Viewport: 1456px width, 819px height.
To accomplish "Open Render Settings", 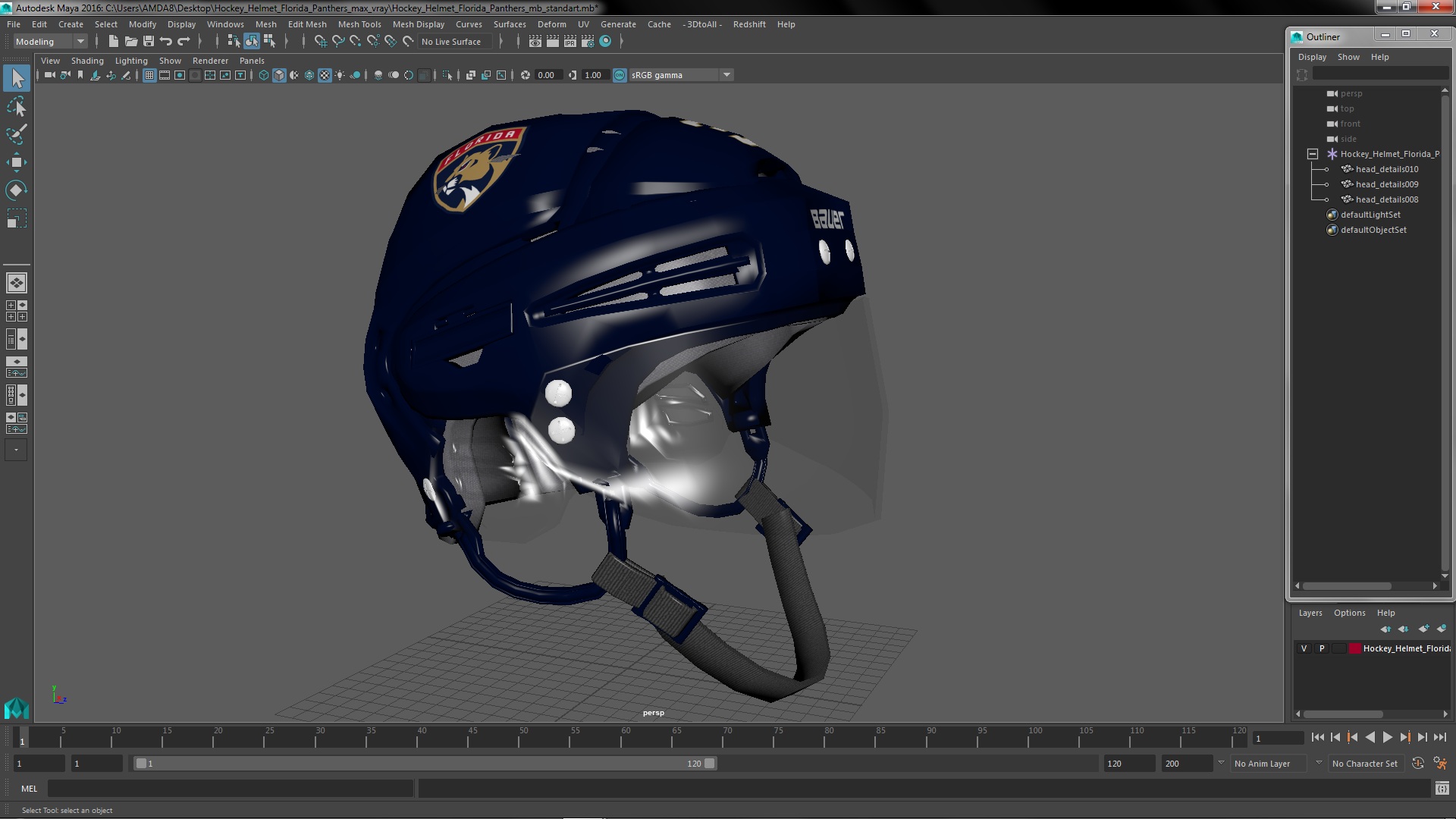I will [x=588, y=42].
